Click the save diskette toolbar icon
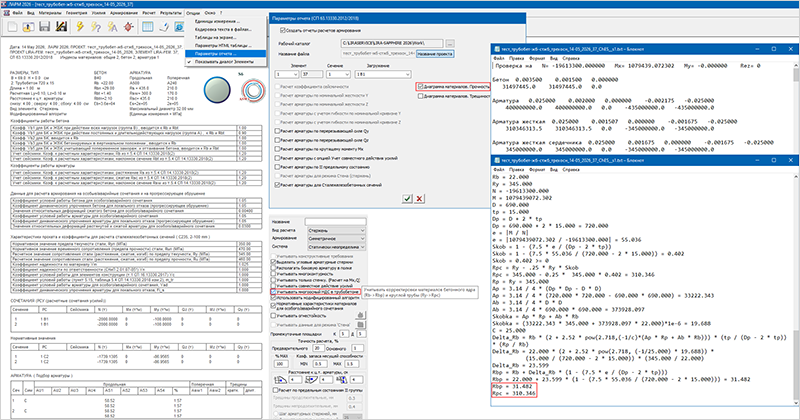Viewport: 800px width, 420px height. pos(45,26)
